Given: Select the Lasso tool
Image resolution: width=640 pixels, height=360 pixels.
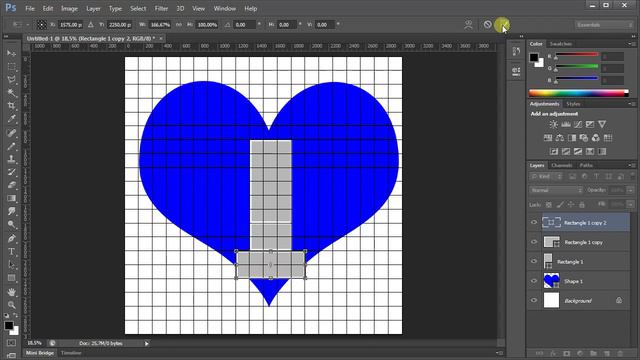Looking at the screenshot, I should pos(11,80).
